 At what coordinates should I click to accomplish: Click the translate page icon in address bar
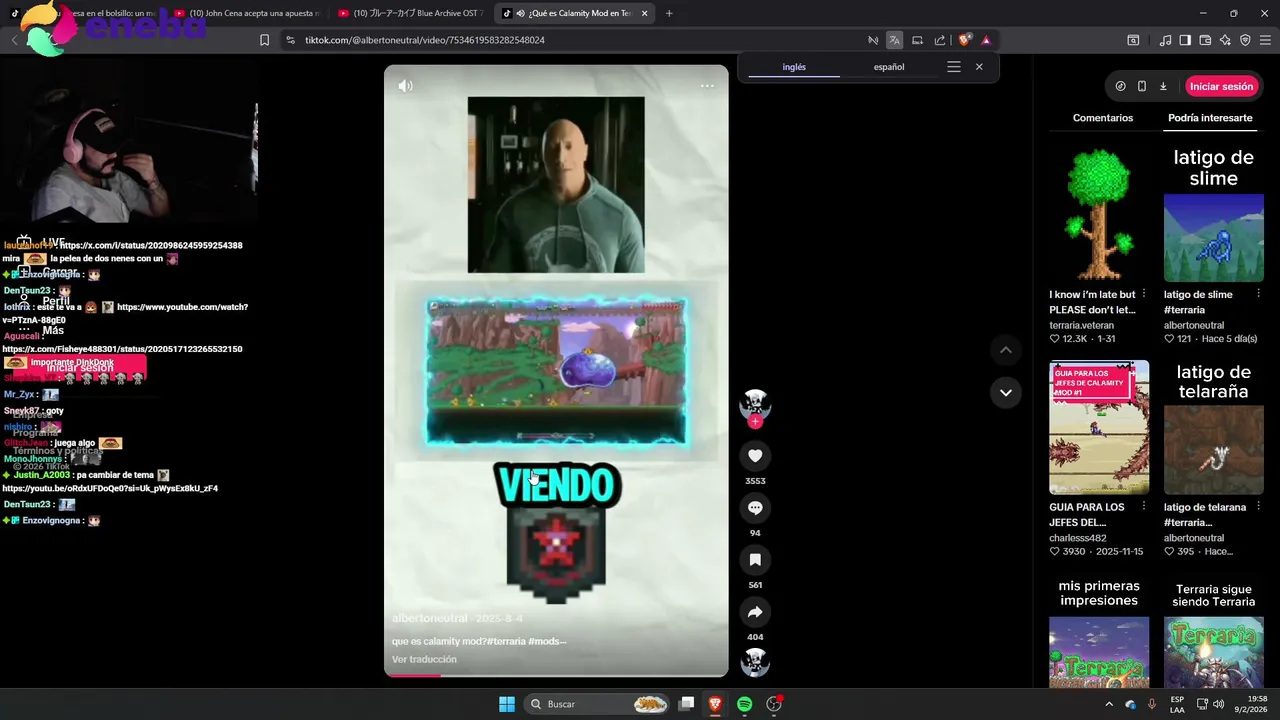tap(894, 40)
